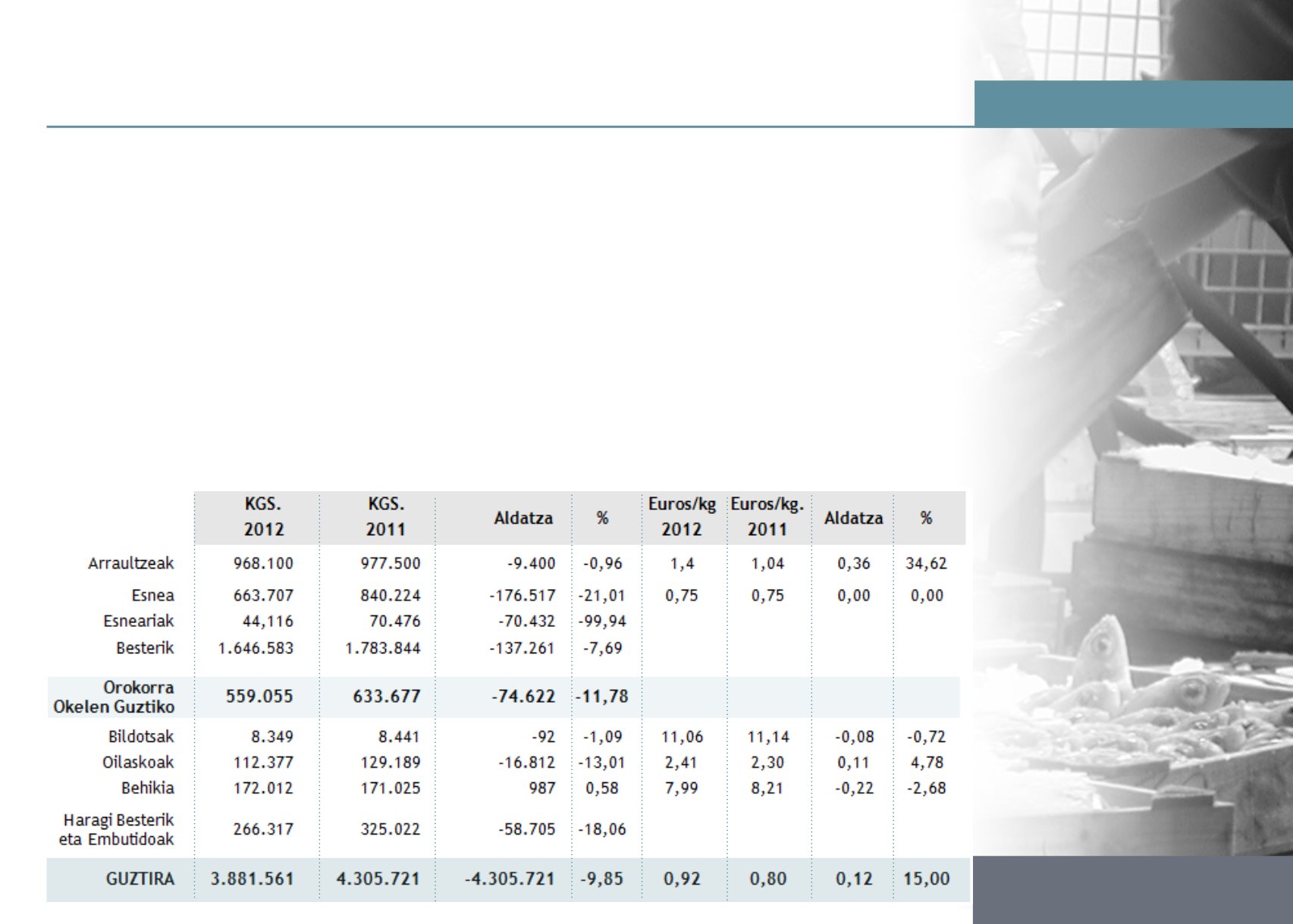Select the percentage -0,96
The height and width of the screenshot is (924, 1293).
click(x=602, y=563)
